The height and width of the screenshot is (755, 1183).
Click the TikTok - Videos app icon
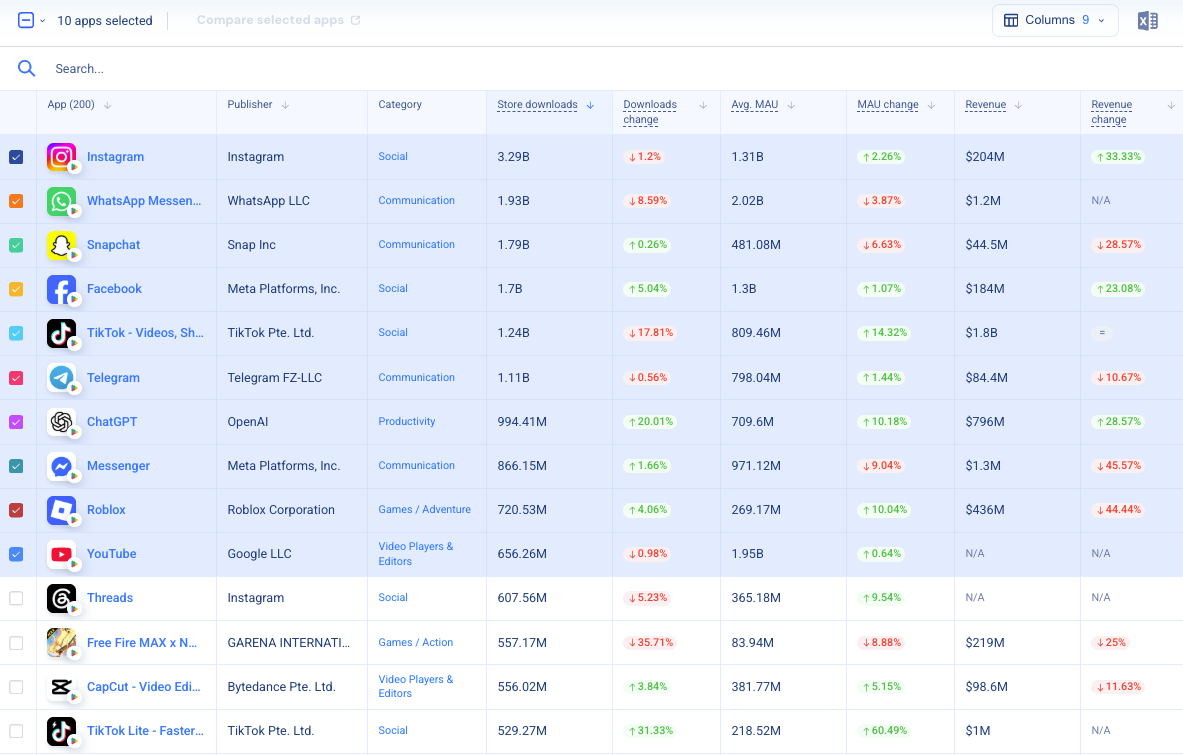(x=61, y=333)
